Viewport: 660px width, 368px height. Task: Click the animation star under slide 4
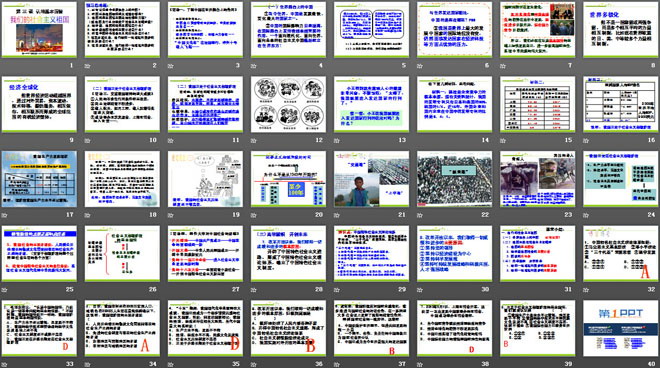click(254, 66)
